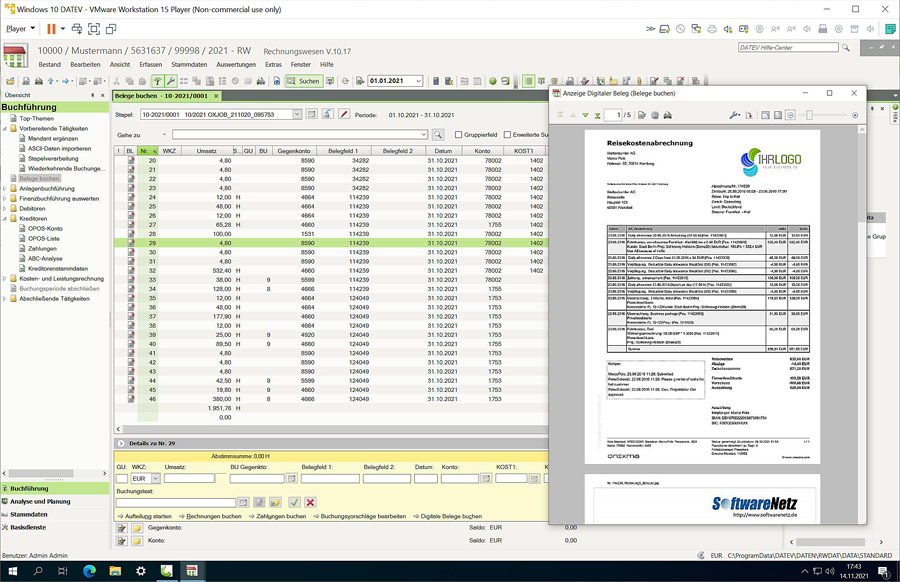Open the Stammdaten menu
900x582 pixels.
(x=189, y=64)
